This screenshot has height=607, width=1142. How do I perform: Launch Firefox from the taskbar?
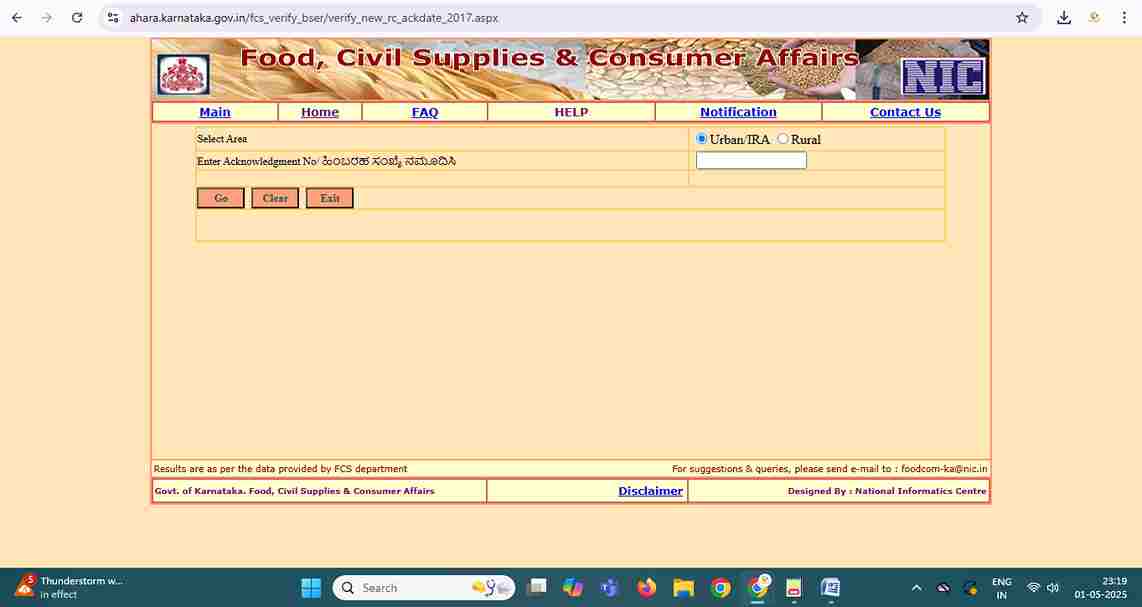[645, 587]
